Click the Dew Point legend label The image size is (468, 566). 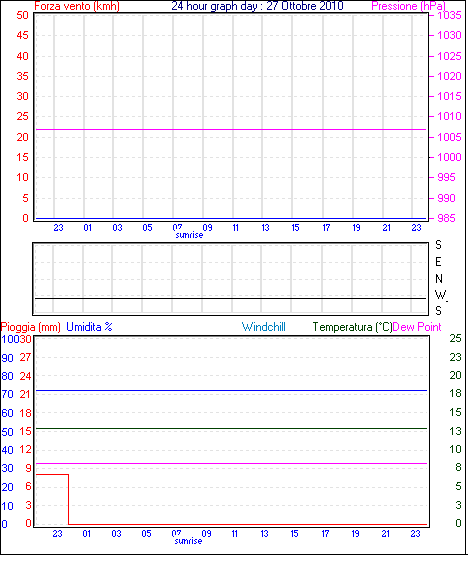click(x=417, y=327)
